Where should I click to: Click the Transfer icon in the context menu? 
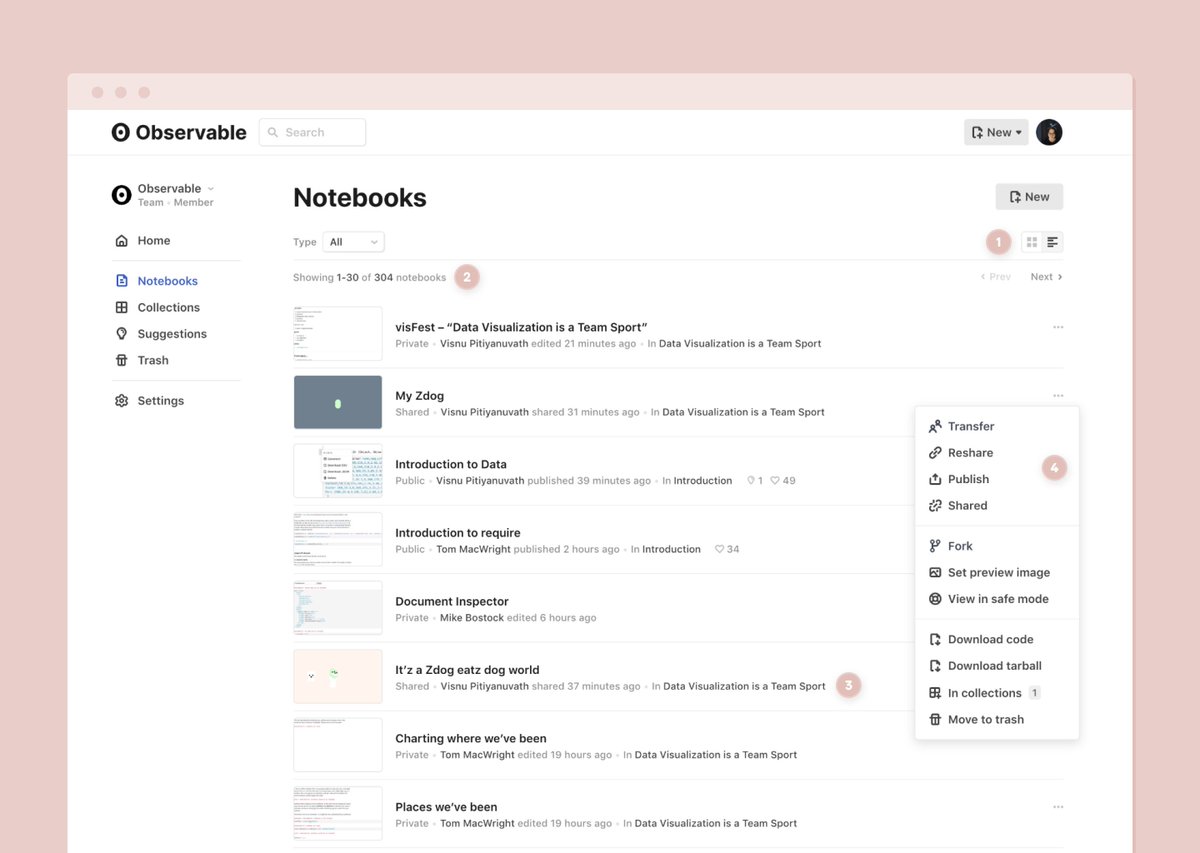click(935, 426)
